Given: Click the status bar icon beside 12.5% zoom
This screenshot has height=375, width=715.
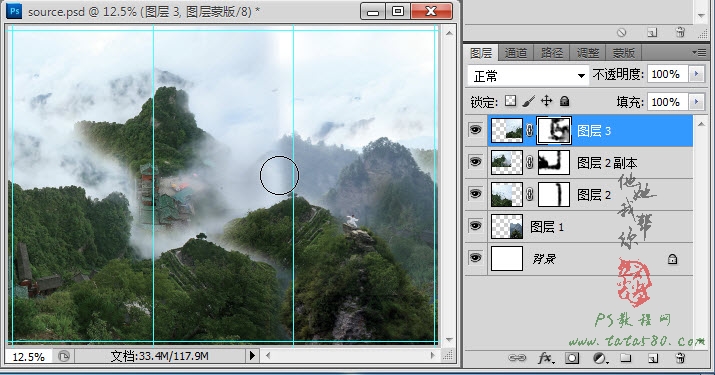Looking at the screenshot, I should pyautogui.click(x=64, y=356).
